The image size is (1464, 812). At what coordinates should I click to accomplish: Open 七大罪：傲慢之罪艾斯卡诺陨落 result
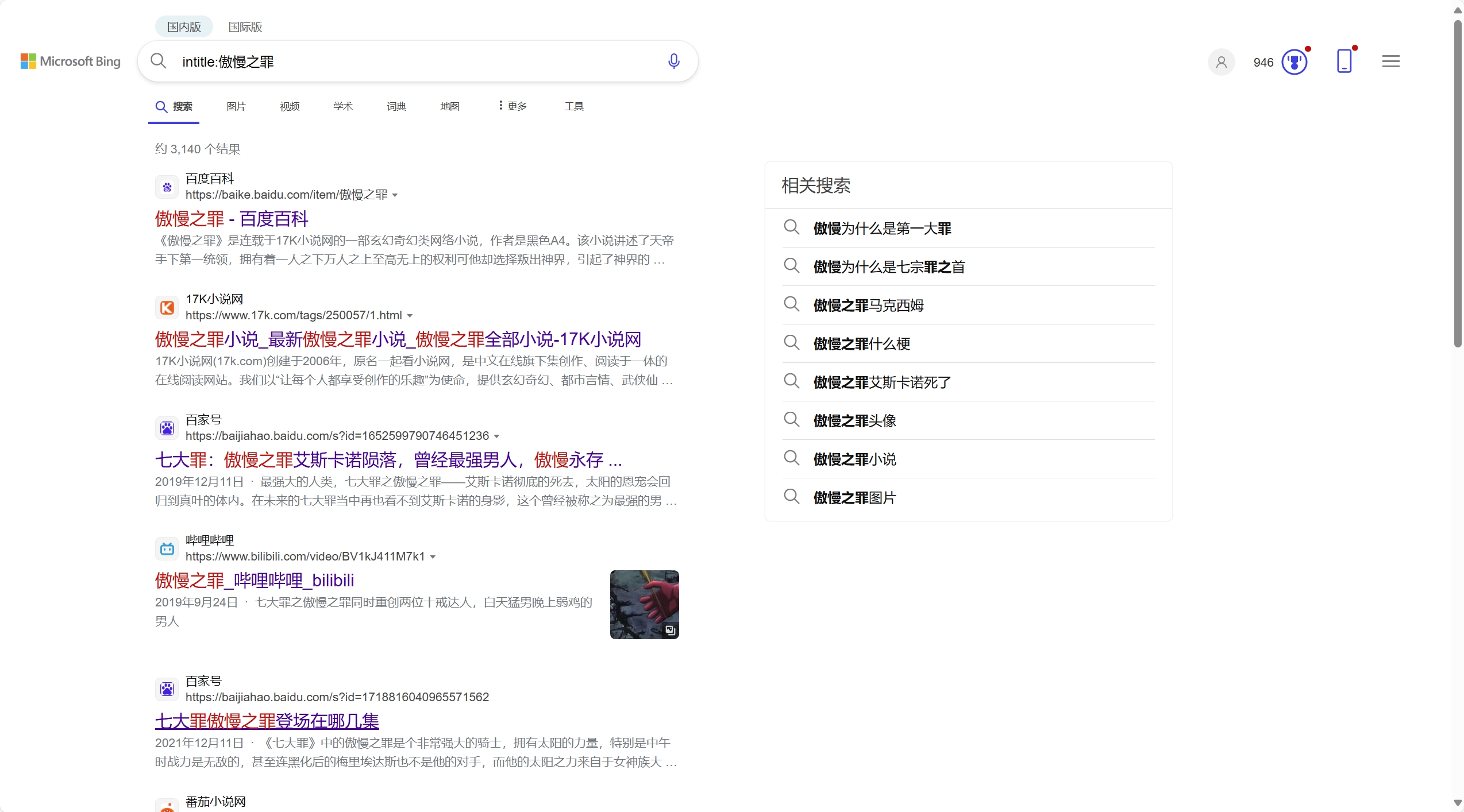pos(388,460)
